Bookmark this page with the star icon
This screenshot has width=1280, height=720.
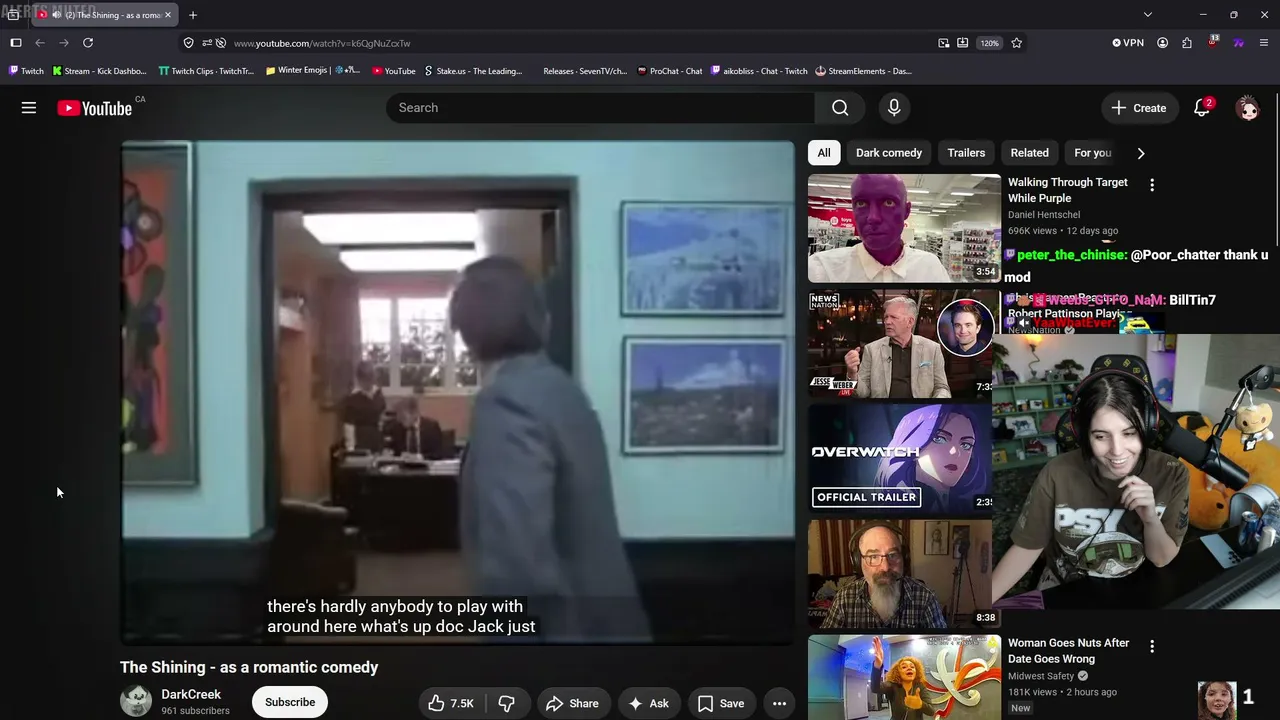(1017, 43)
